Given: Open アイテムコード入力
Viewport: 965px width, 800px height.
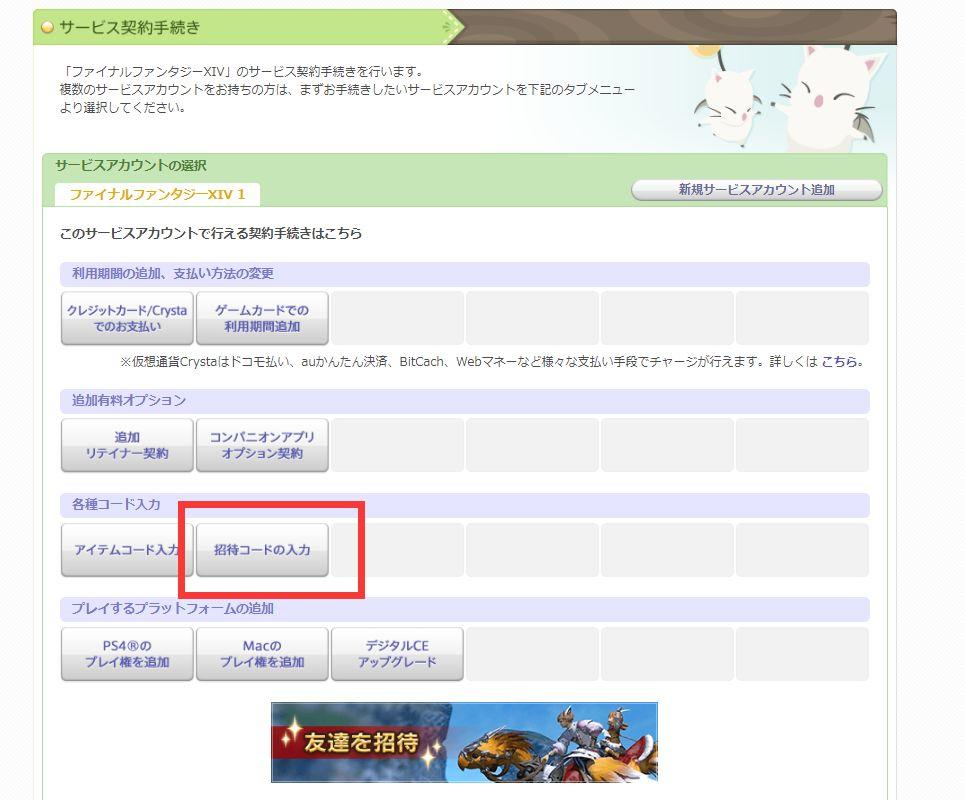Looking at the screenshot, I should point(127,550).
